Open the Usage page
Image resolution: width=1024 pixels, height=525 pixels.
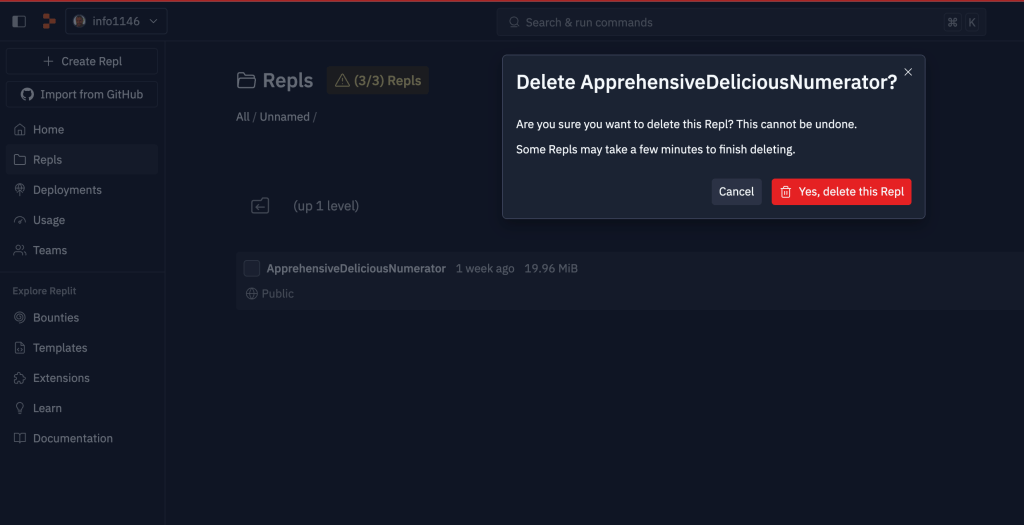point(82,220)
